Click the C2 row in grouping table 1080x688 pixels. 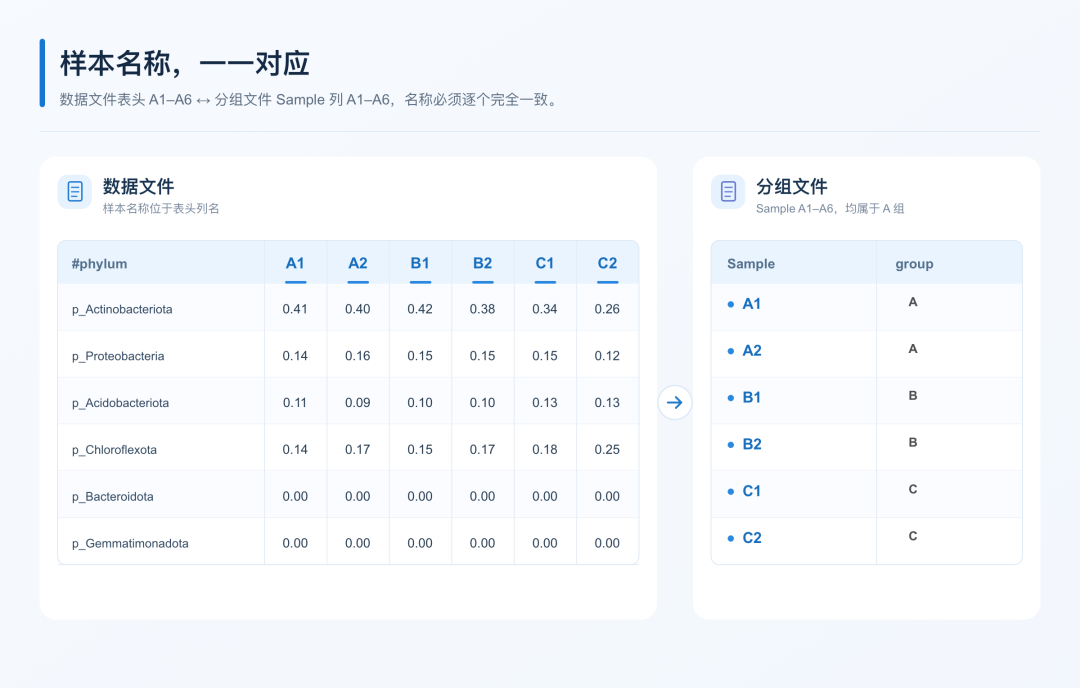[x=866, y=541]
